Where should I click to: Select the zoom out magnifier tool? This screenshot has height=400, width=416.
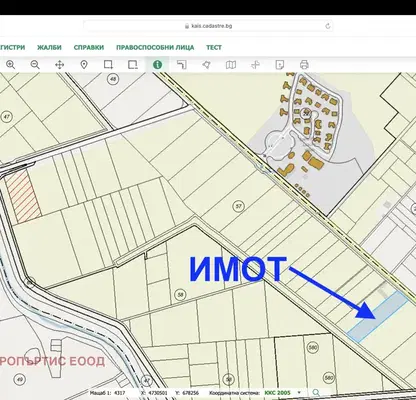point(35,65)
